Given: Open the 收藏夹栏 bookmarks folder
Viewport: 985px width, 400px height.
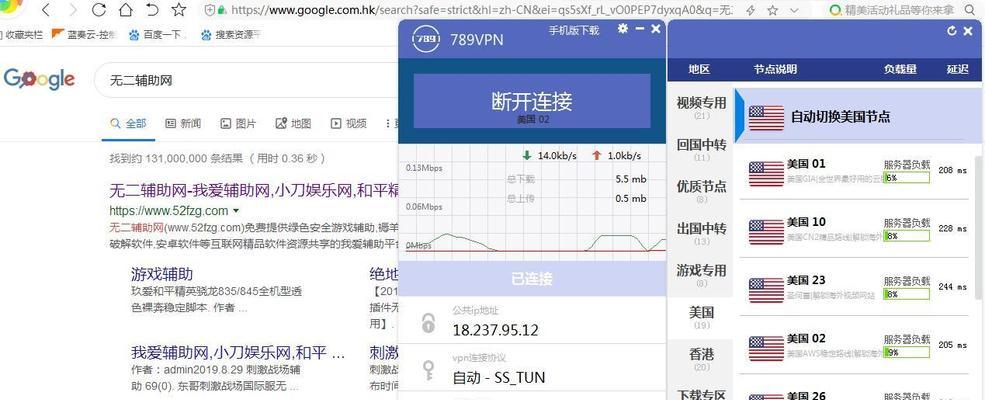Looking at the screenshot, I should point(23,35).
